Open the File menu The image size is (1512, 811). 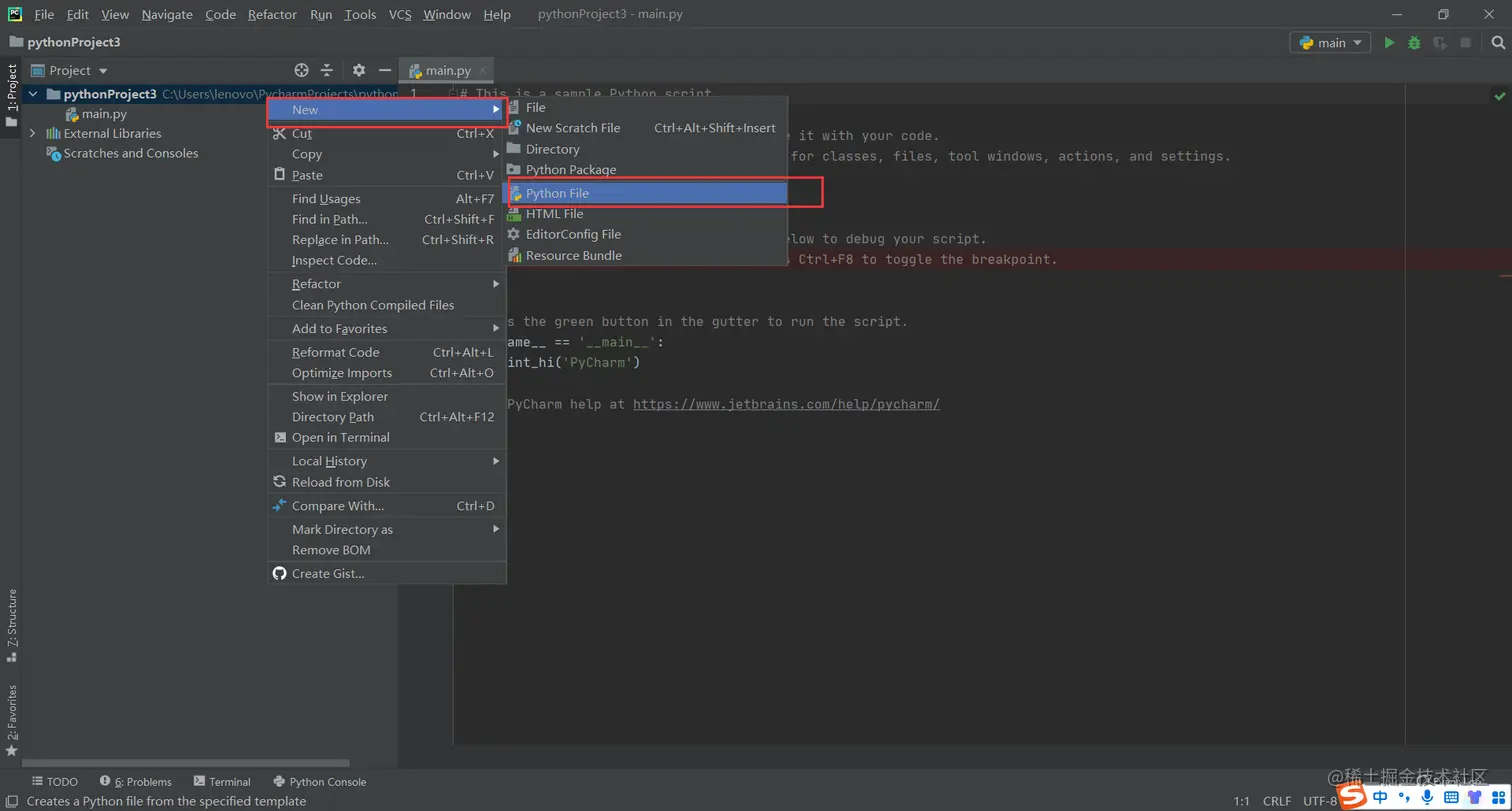[x=44, y=15]
